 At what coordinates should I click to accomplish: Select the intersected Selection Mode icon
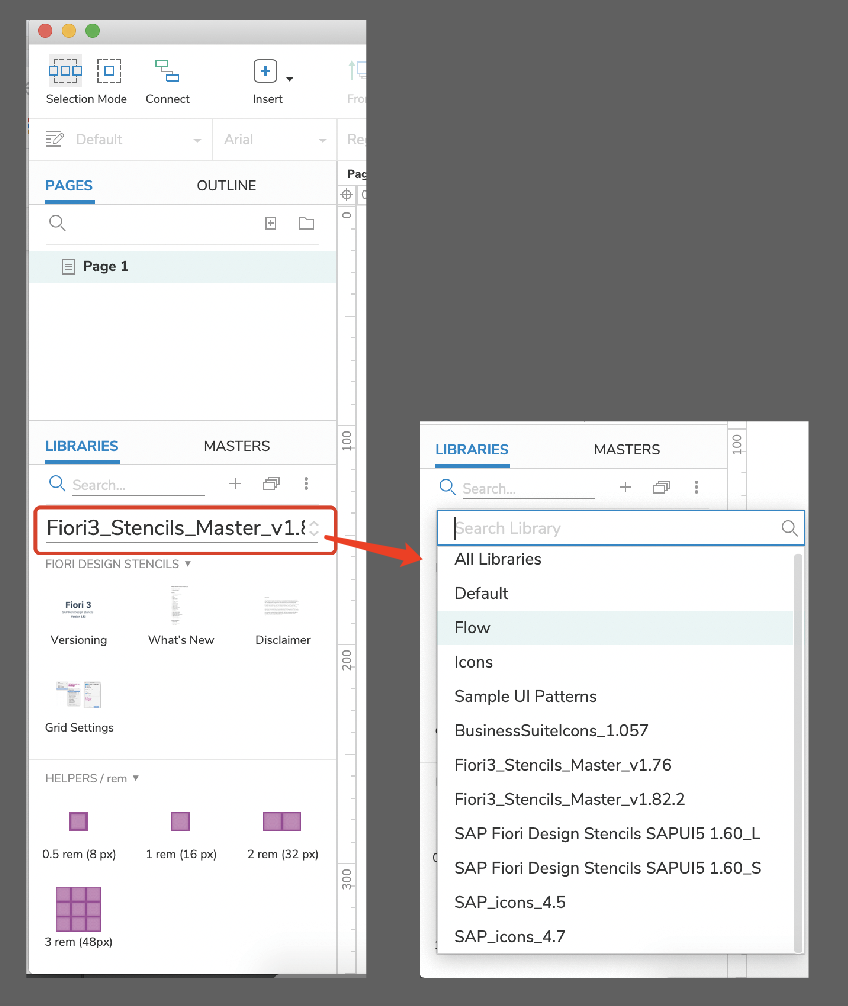65,71
